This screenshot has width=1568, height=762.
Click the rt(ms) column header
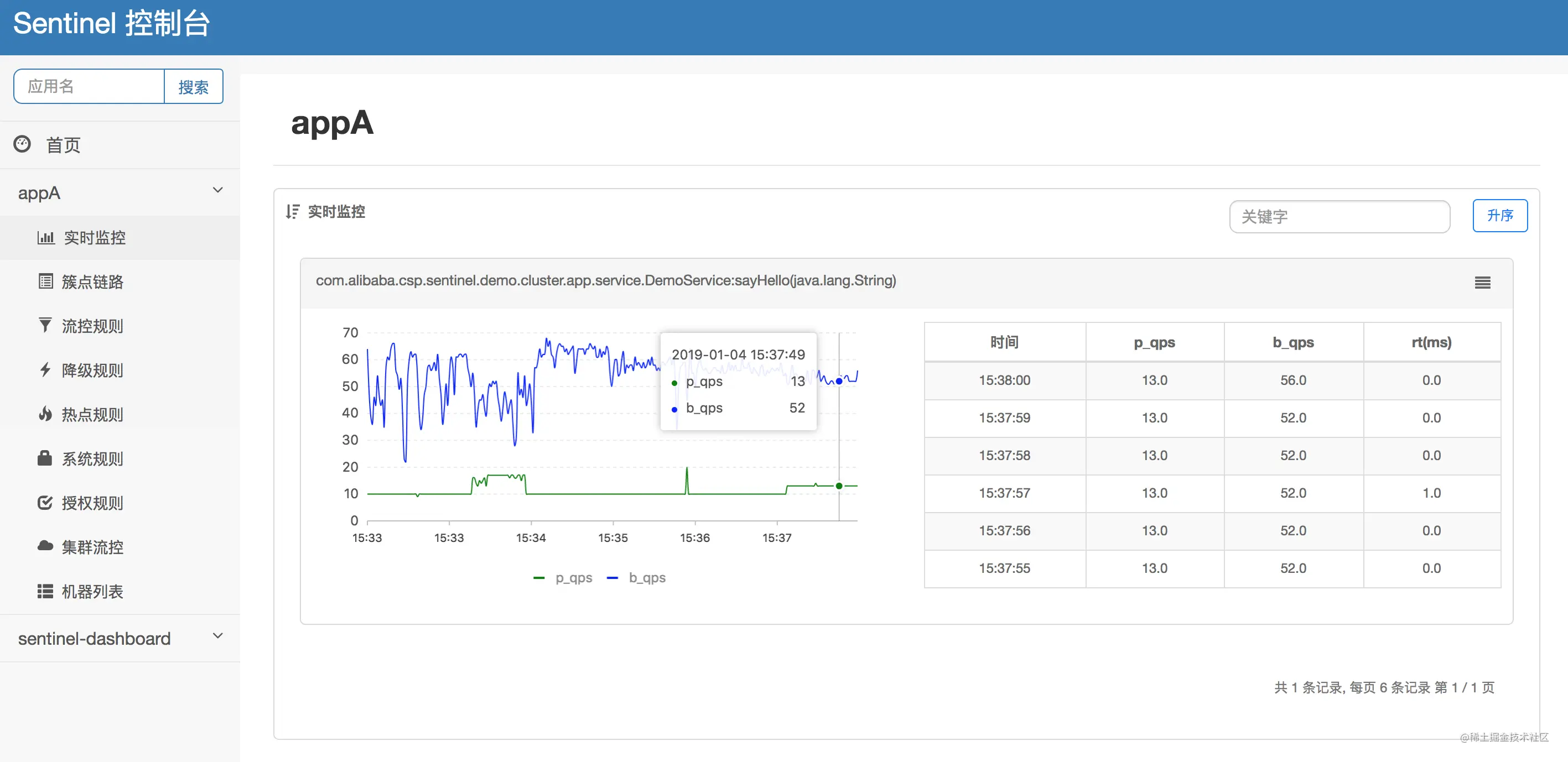tap(1432, 342)
